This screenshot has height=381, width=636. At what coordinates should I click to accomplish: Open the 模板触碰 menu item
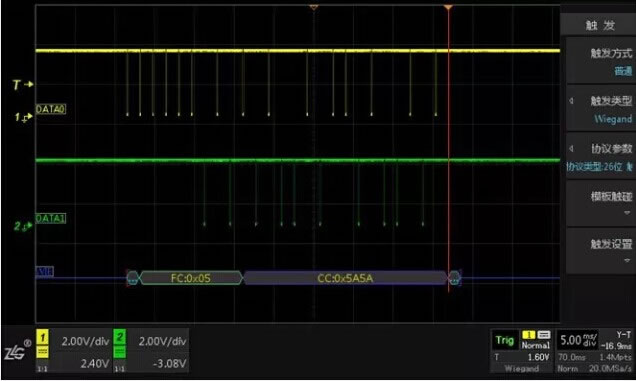[x=601, y=204]
